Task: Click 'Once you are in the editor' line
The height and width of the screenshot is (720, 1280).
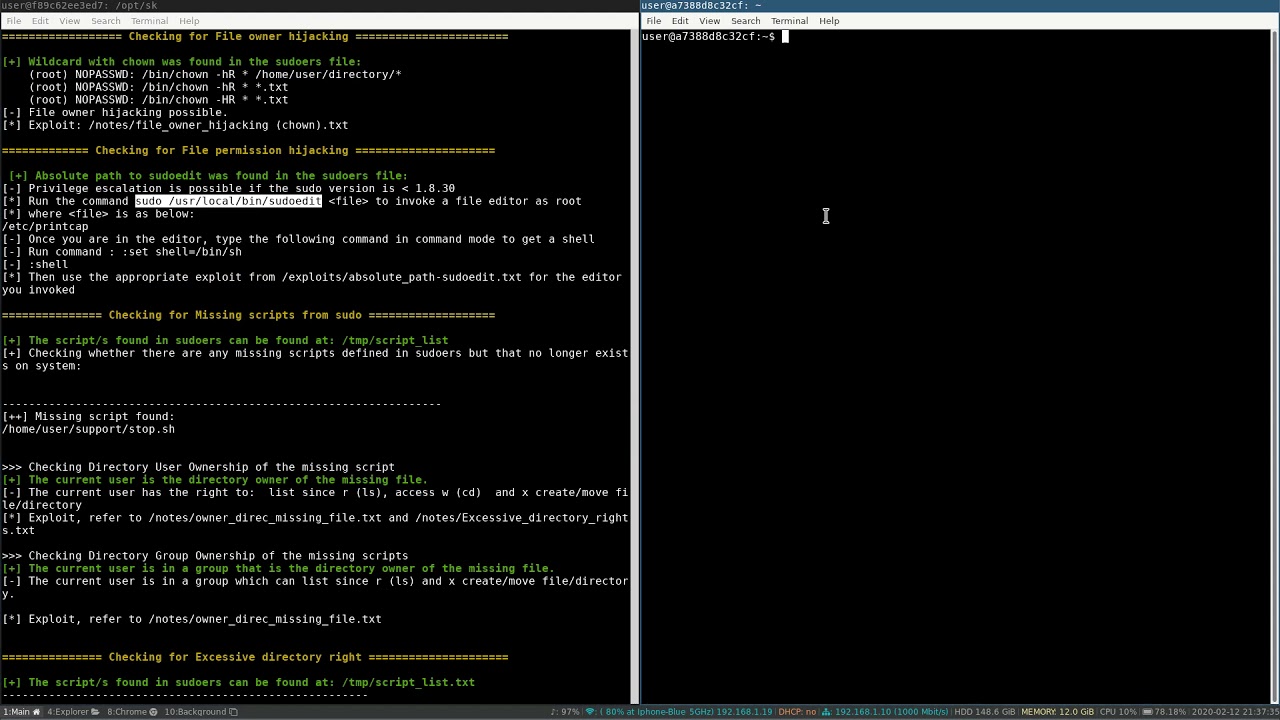Action: [298, 240]
